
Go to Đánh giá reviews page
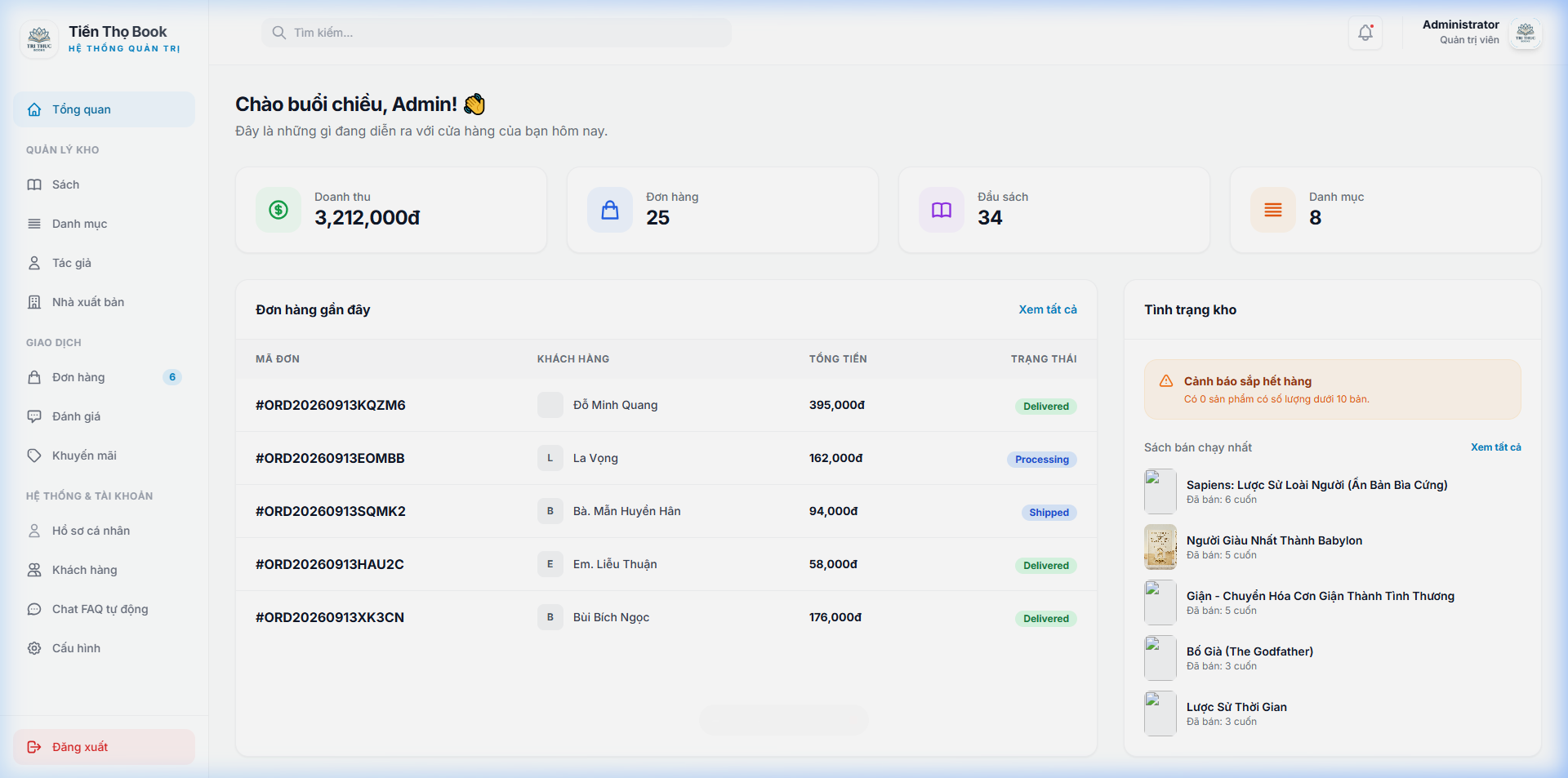[x=104, y=416]
